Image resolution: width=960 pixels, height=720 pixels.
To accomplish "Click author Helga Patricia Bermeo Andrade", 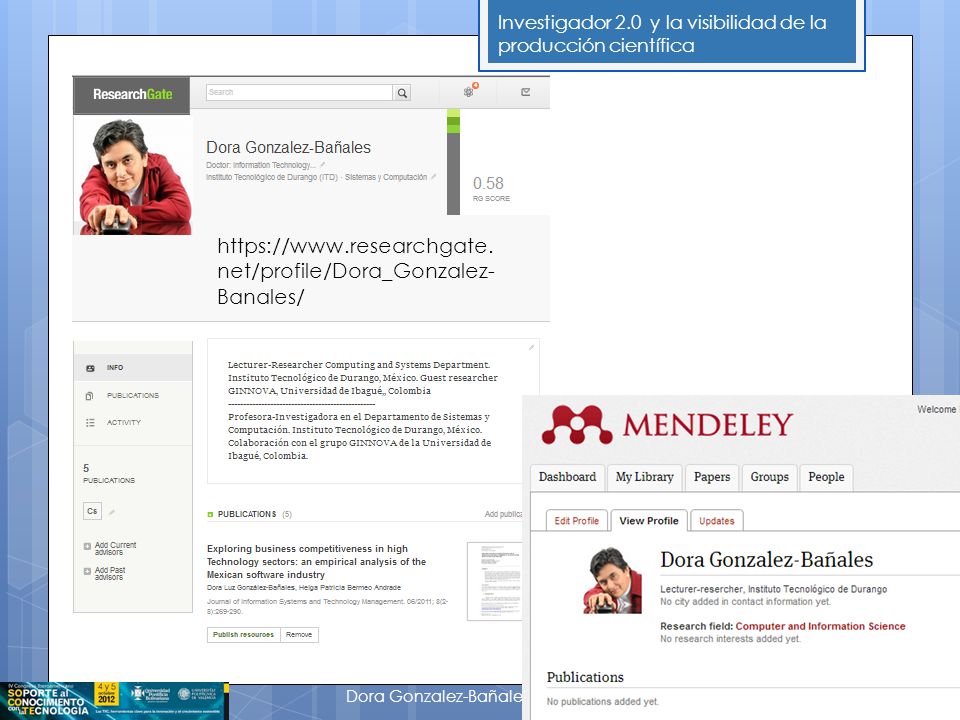I will point(350,587).
